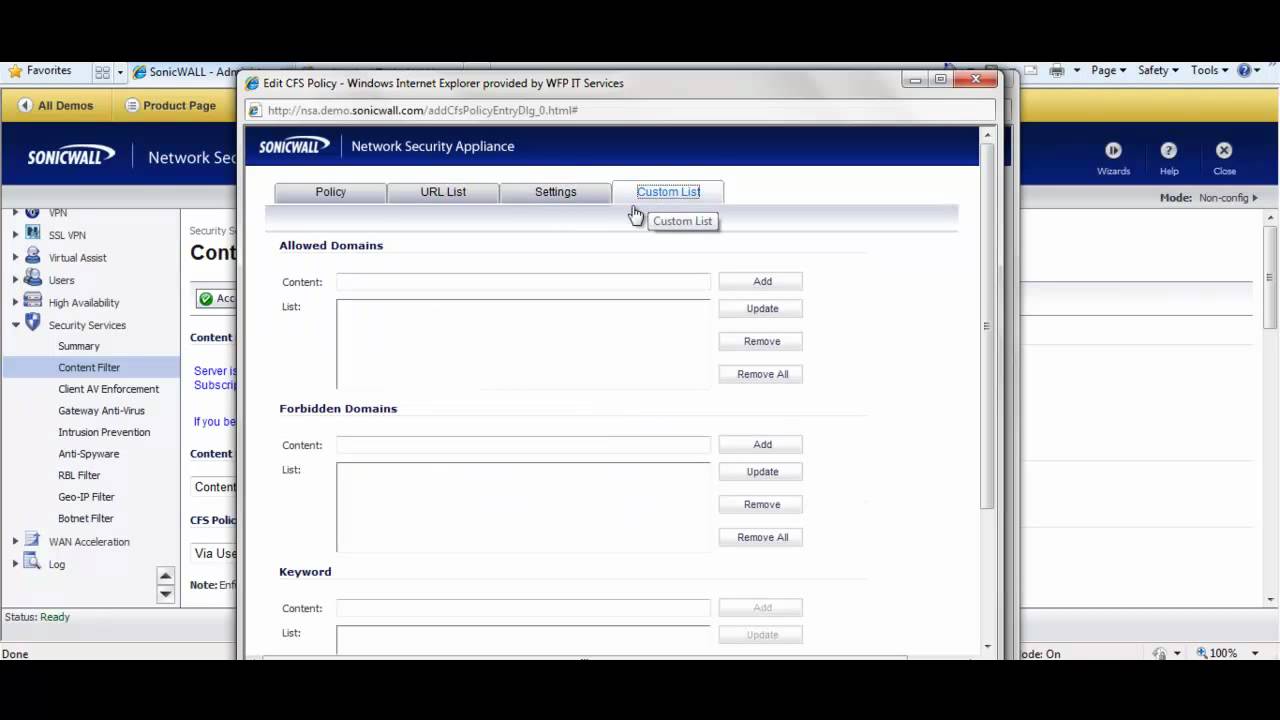Click the Security Services shield icon
1280x720 pixels.
(x=33, y=323)
